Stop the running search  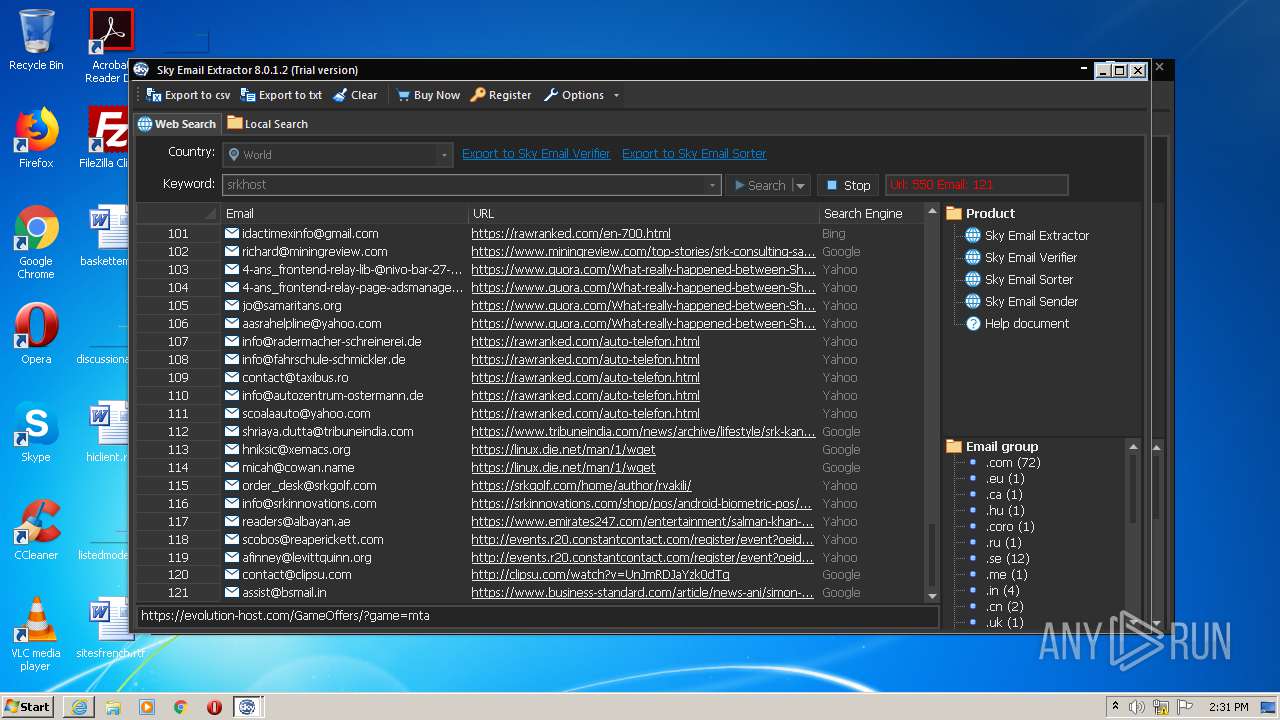tap(848, 185)
